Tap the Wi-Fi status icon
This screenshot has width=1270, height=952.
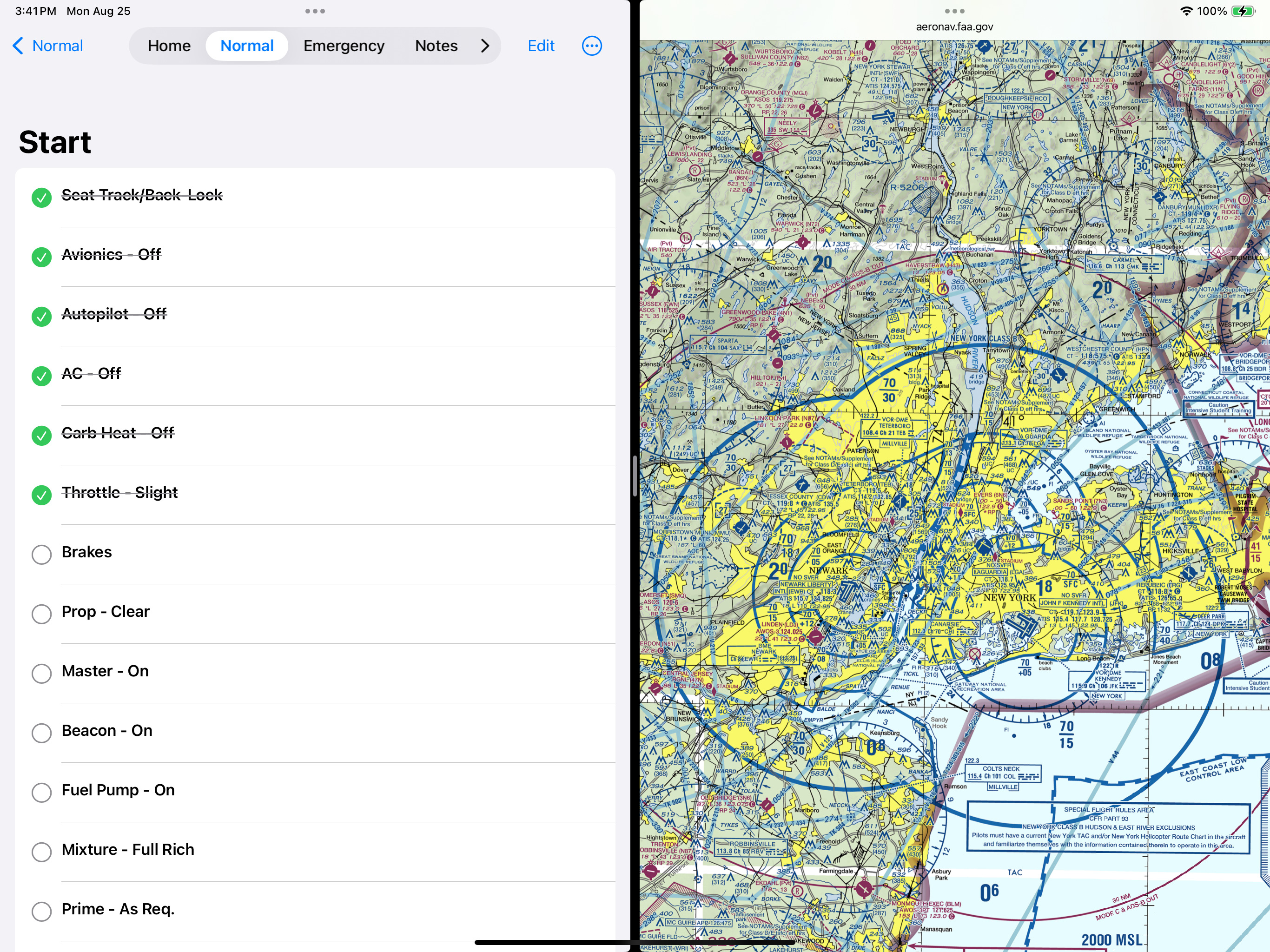point(1186,11)
